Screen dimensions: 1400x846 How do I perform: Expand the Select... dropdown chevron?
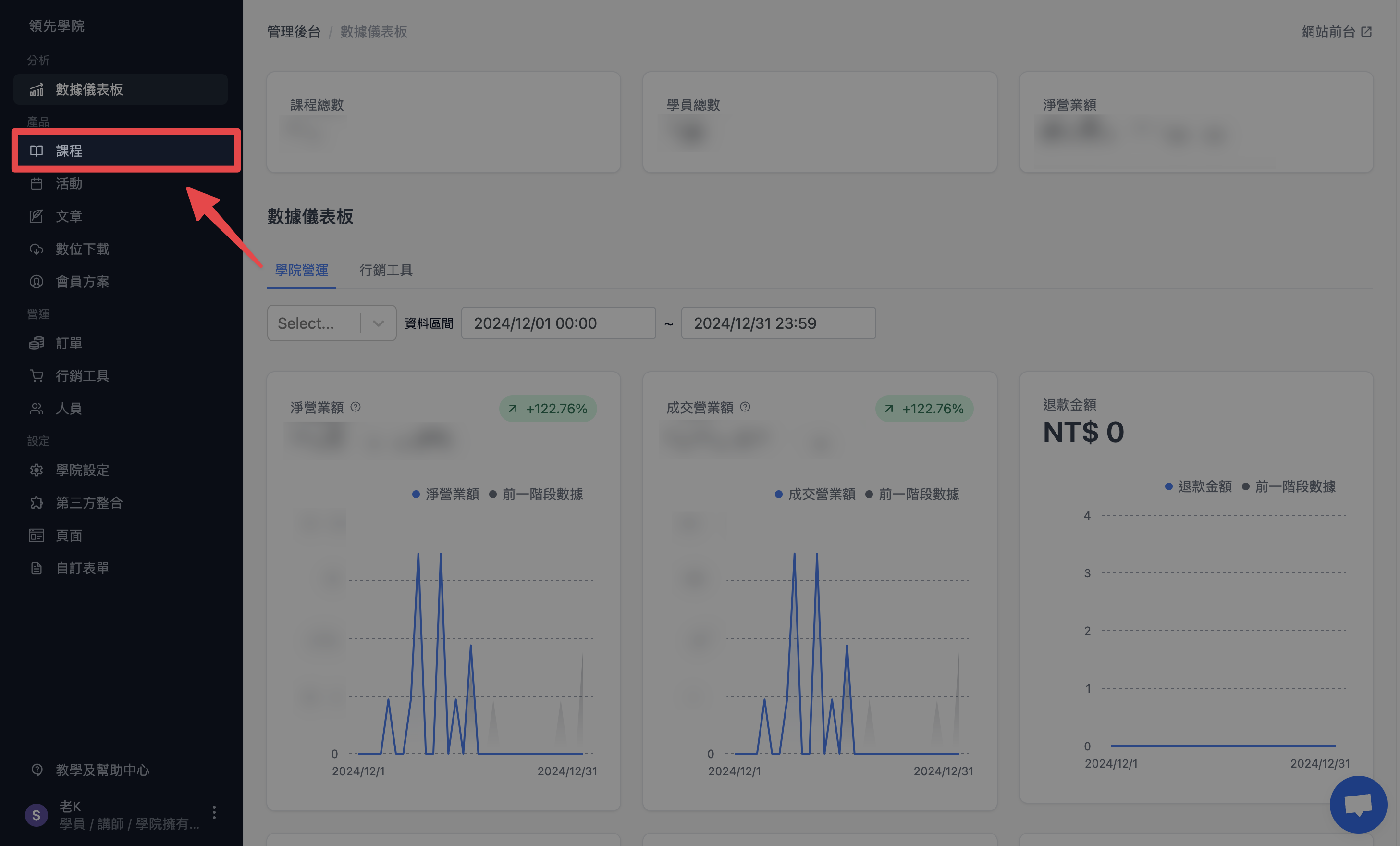379,323
